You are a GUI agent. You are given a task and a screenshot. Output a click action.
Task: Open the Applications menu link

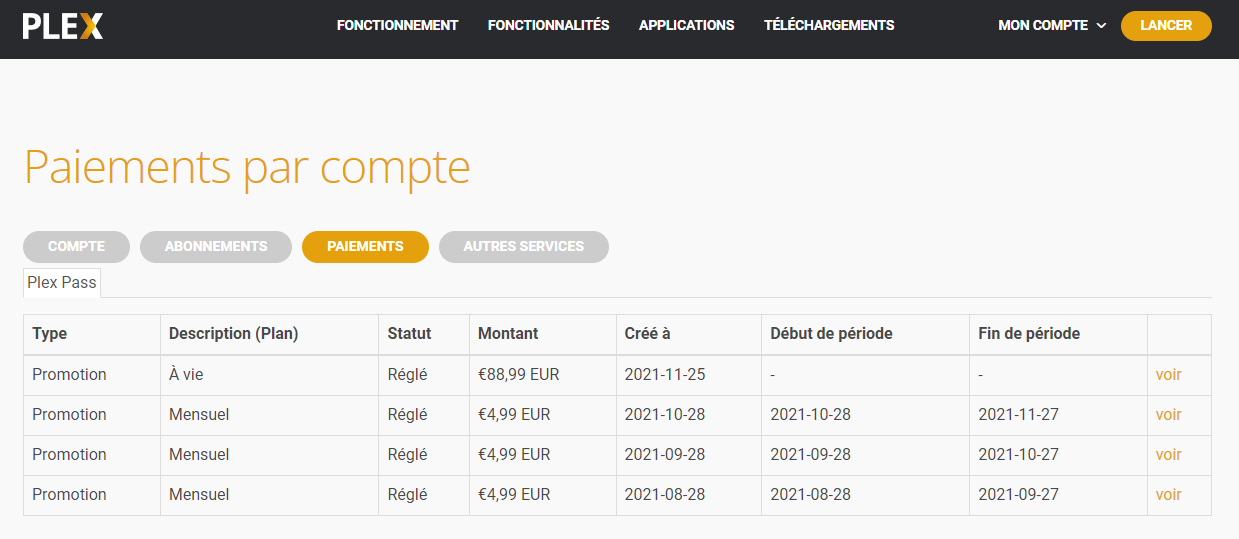[686, 26]
